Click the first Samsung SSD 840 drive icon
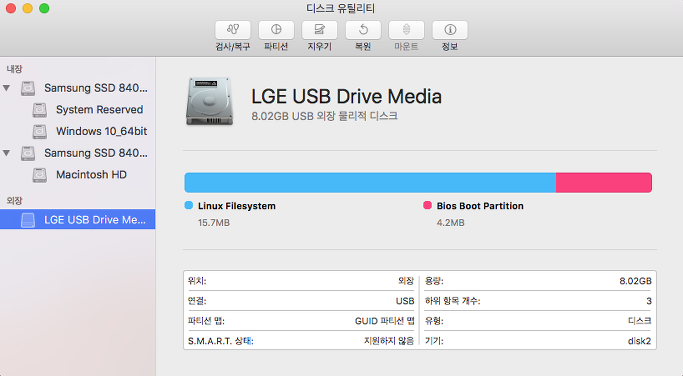Viewport: 683px width, 376px height. coord(28,88)
